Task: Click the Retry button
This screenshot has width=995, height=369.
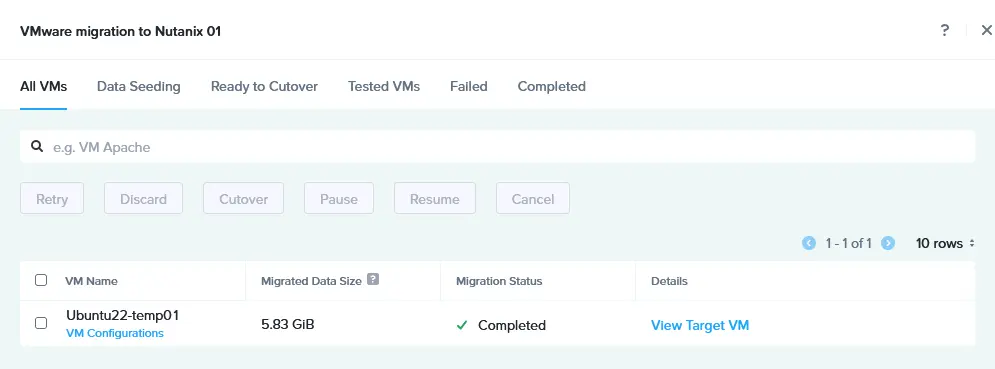Action: 52,199
